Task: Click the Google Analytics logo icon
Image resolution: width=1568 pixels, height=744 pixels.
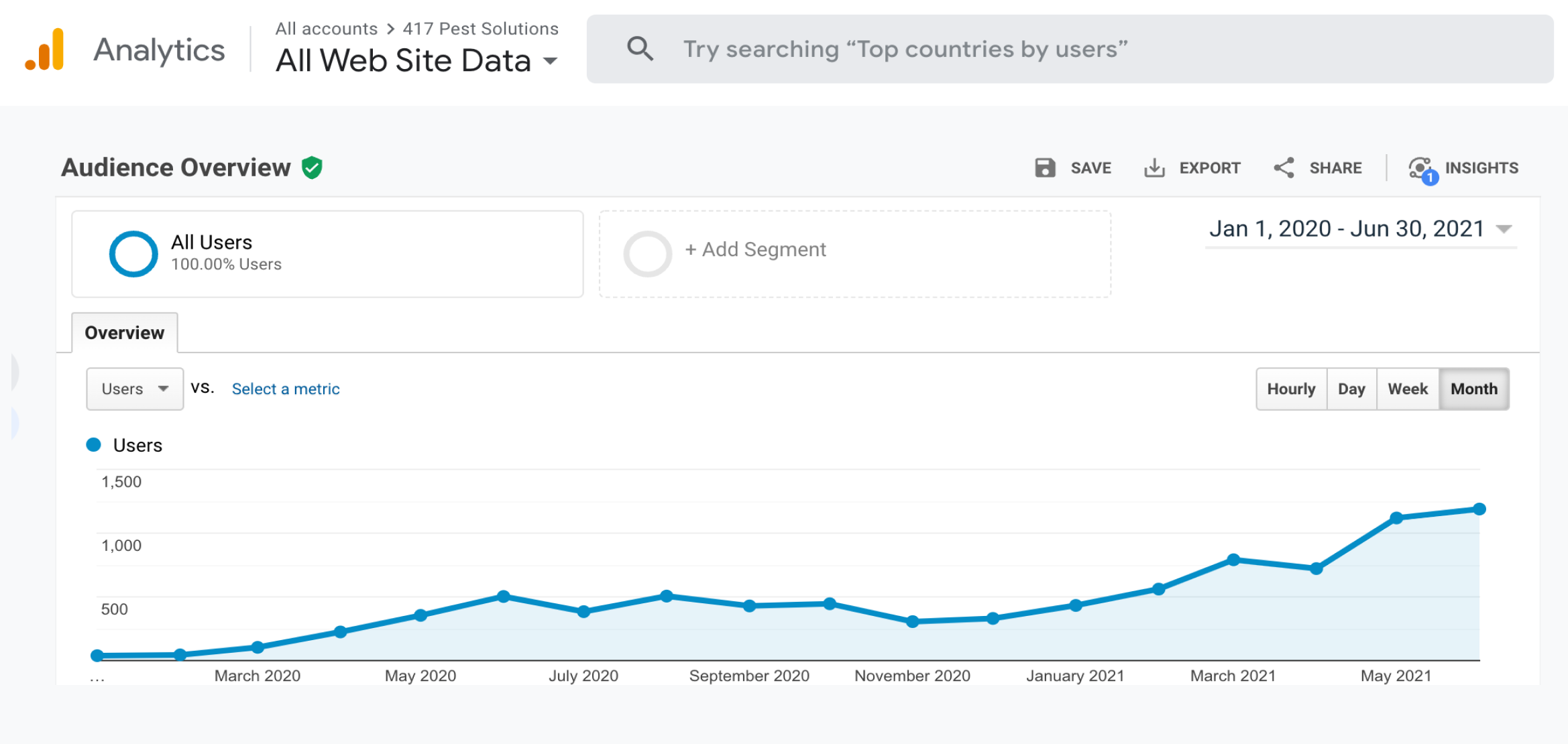Action: pyautogui.click(x=45, y=50)
